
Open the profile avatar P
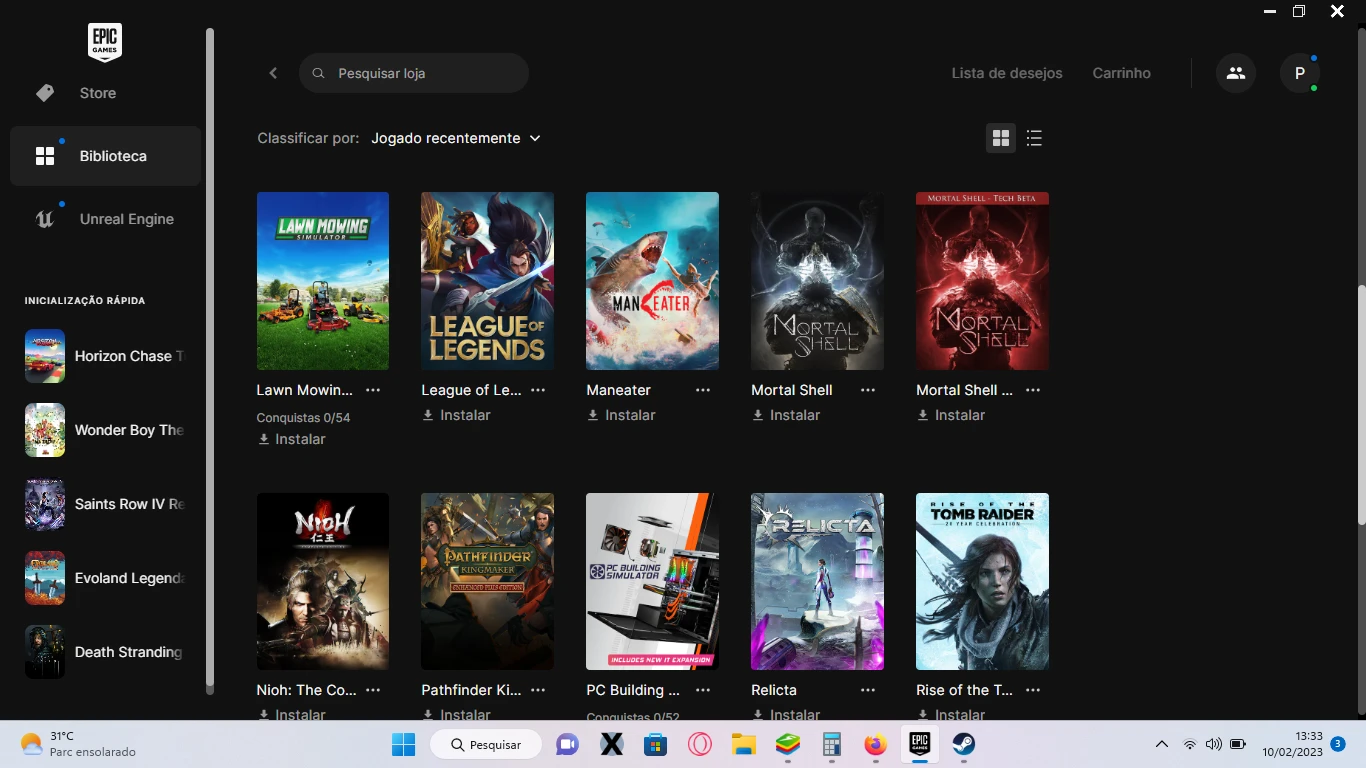1300,73
